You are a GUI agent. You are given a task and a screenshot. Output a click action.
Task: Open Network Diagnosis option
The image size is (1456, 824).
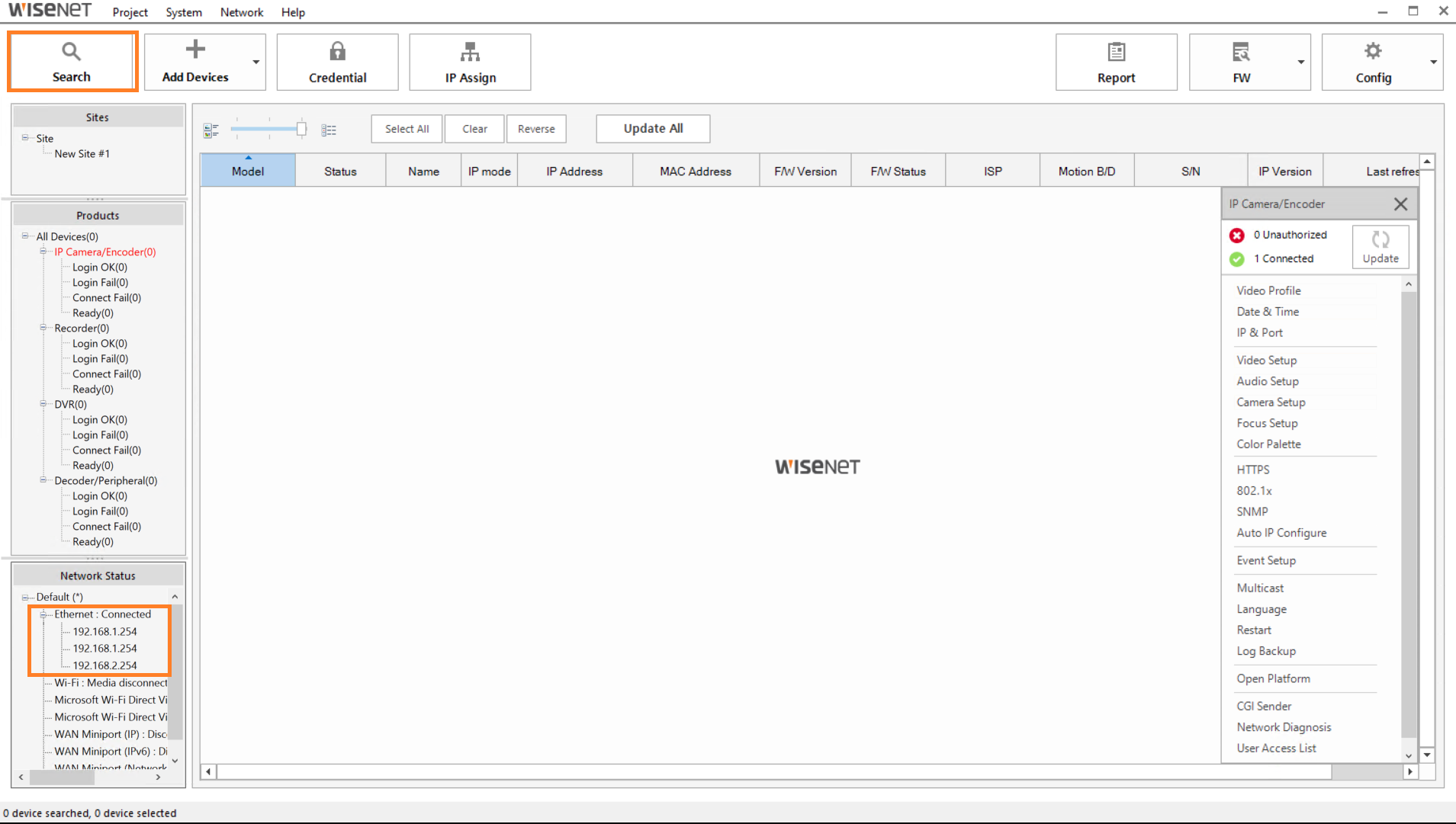pos(1284,727)
